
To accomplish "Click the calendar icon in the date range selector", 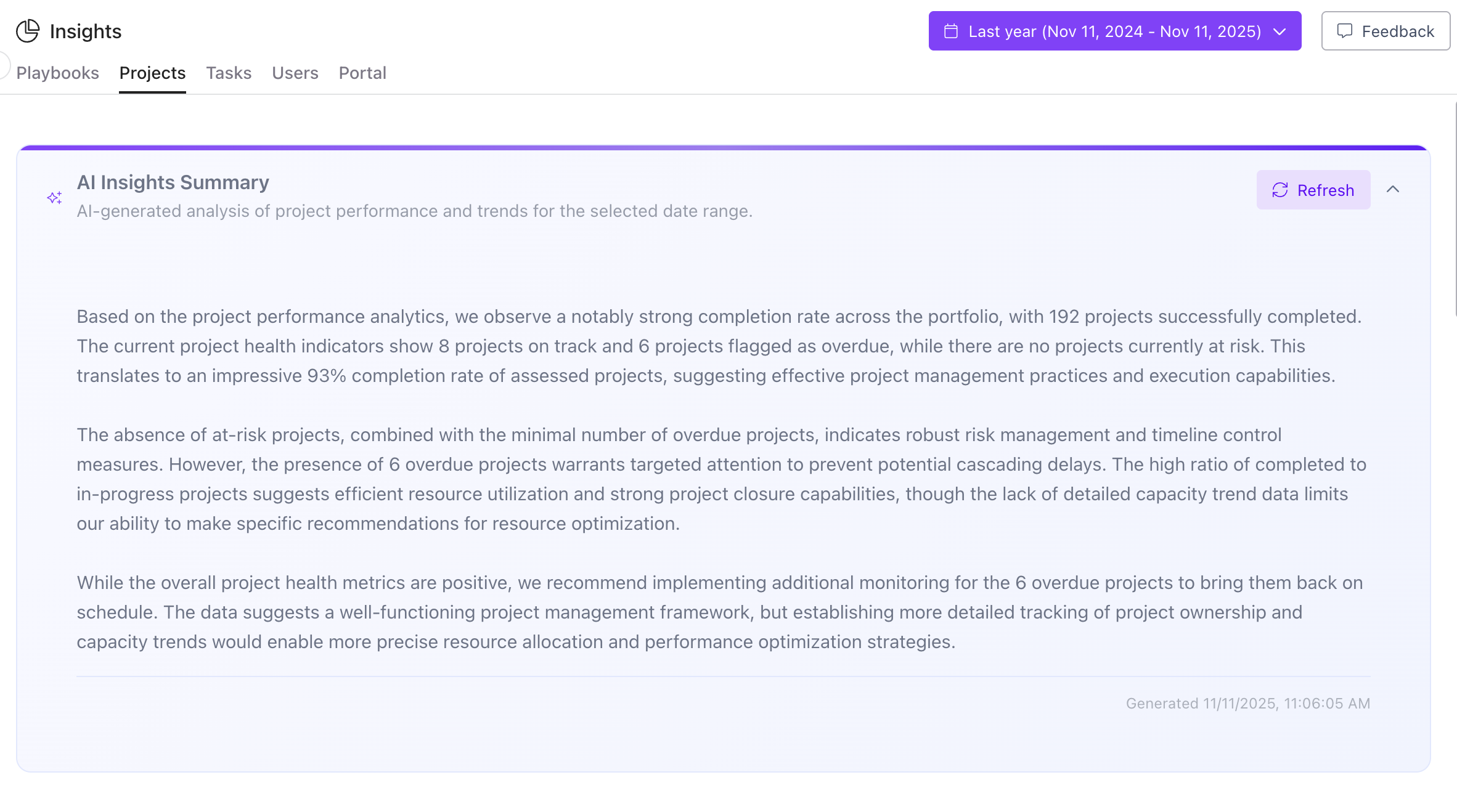I will coord(952,30).
